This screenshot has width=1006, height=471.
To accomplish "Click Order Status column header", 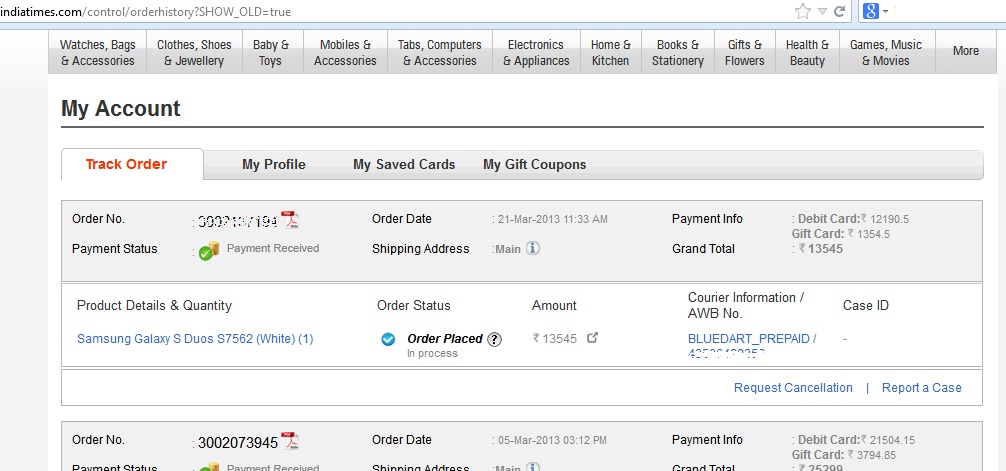I will click(414, 305).
